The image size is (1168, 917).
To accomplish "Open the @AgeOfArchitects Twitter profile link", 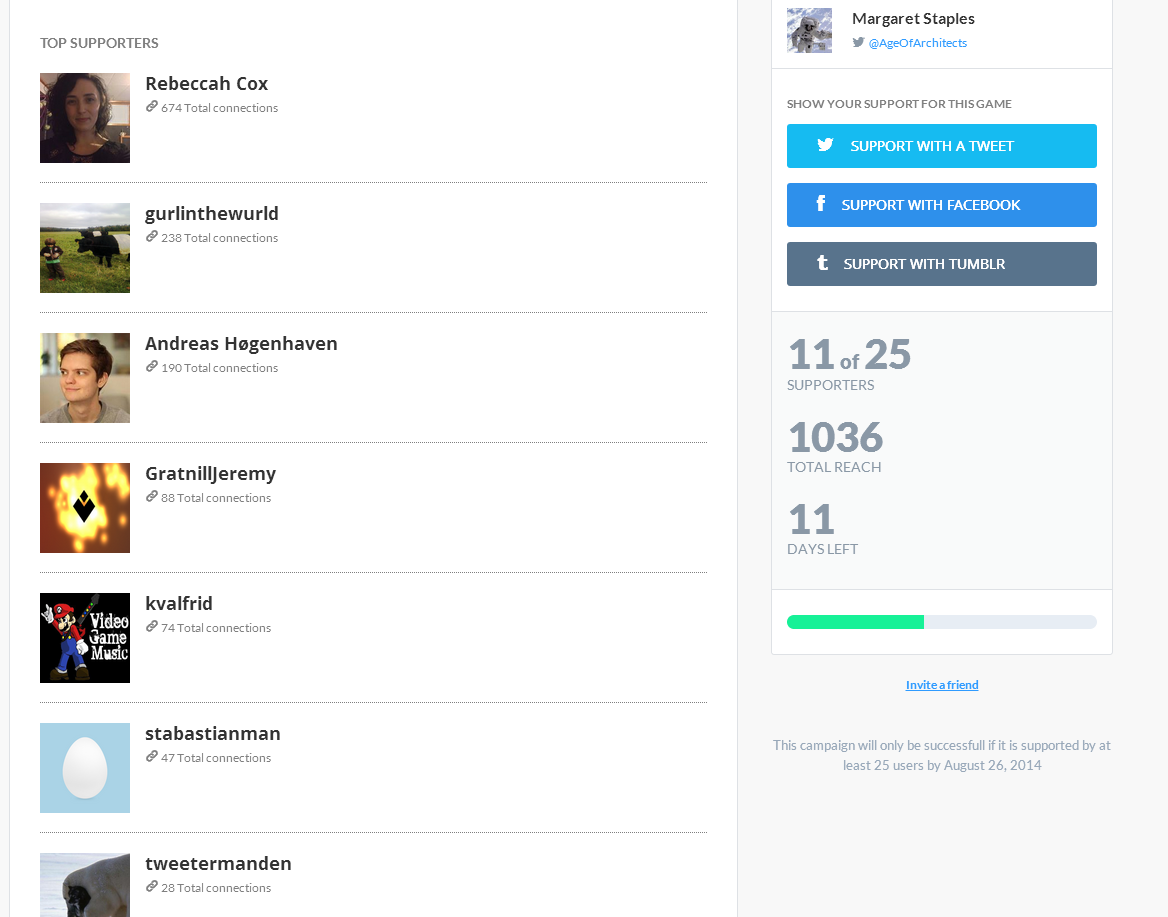I will pyautogui.click(x=918, y=42).
